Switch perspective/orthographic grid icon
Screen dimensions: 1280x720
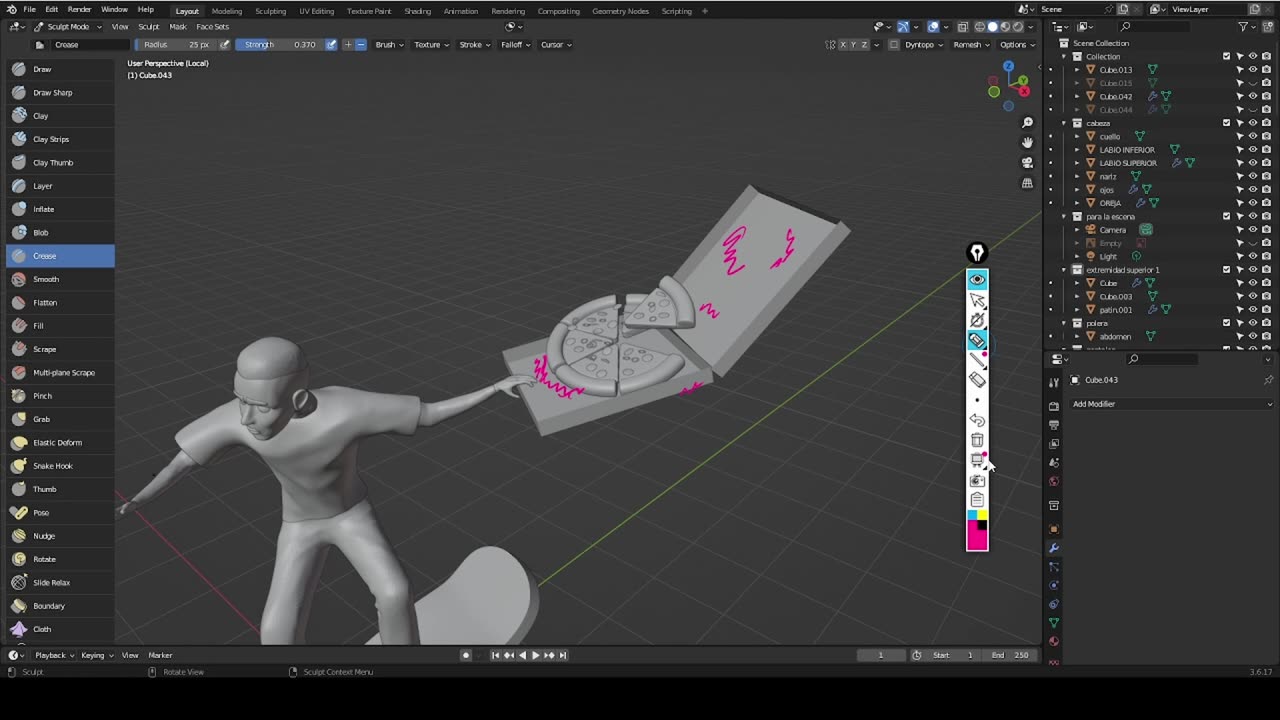pos(1027,183)
